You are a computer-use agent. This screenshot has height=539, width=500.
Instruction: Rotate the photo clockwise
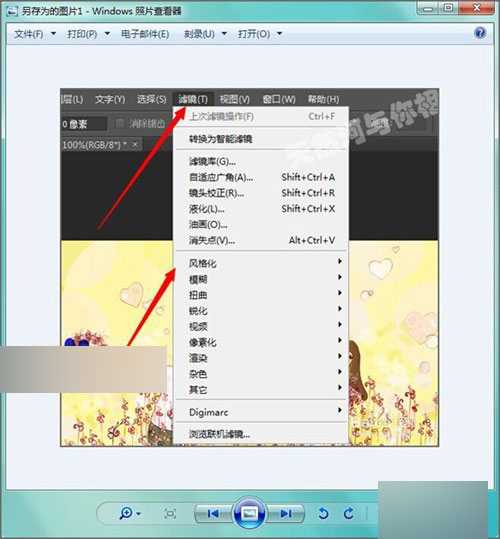coord(349,514)
